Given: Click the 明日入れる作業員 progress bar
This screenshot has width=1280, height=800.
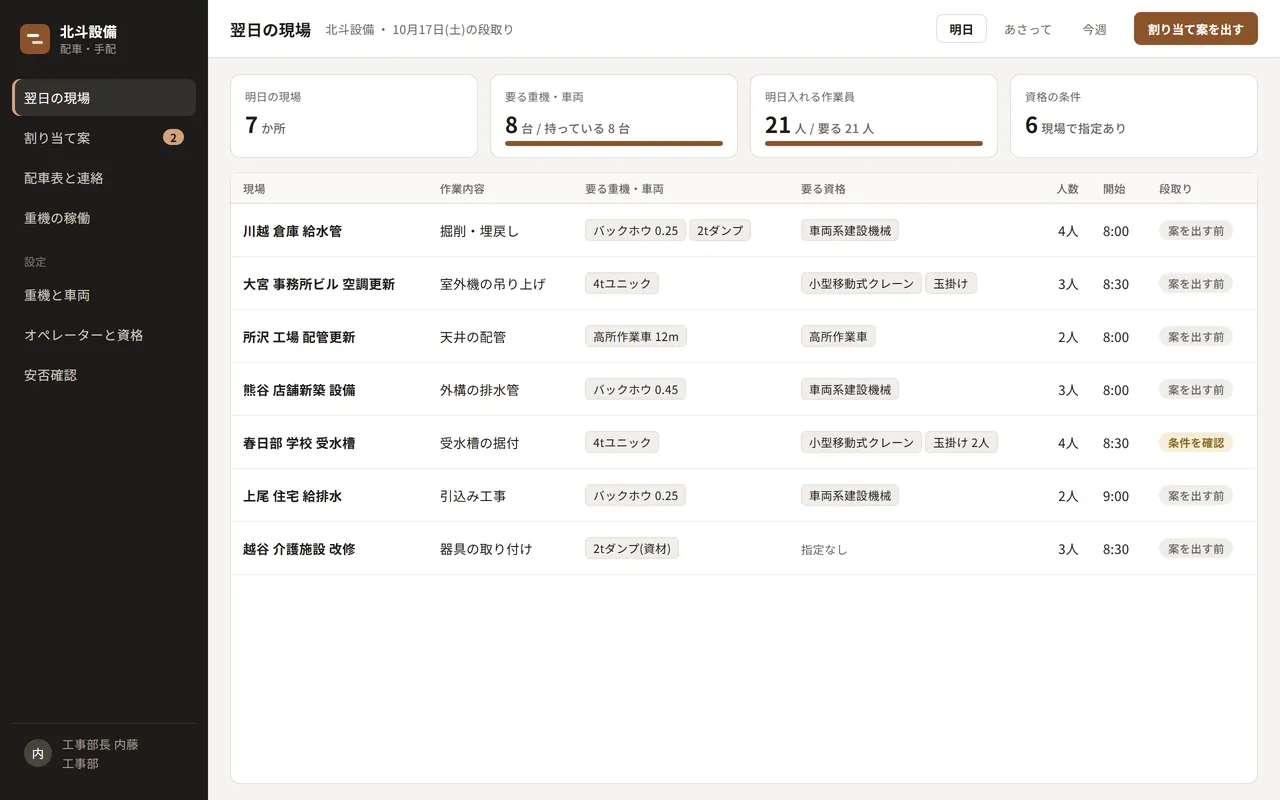Looking at the screenshot, I should (x=874, y=144).
